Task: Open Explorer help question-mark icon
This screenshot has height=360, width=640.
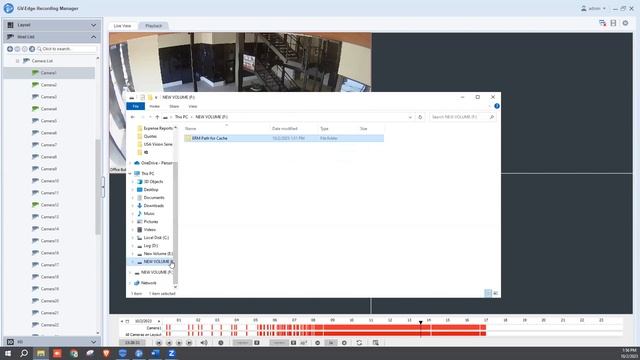Action: pos(497,106)
